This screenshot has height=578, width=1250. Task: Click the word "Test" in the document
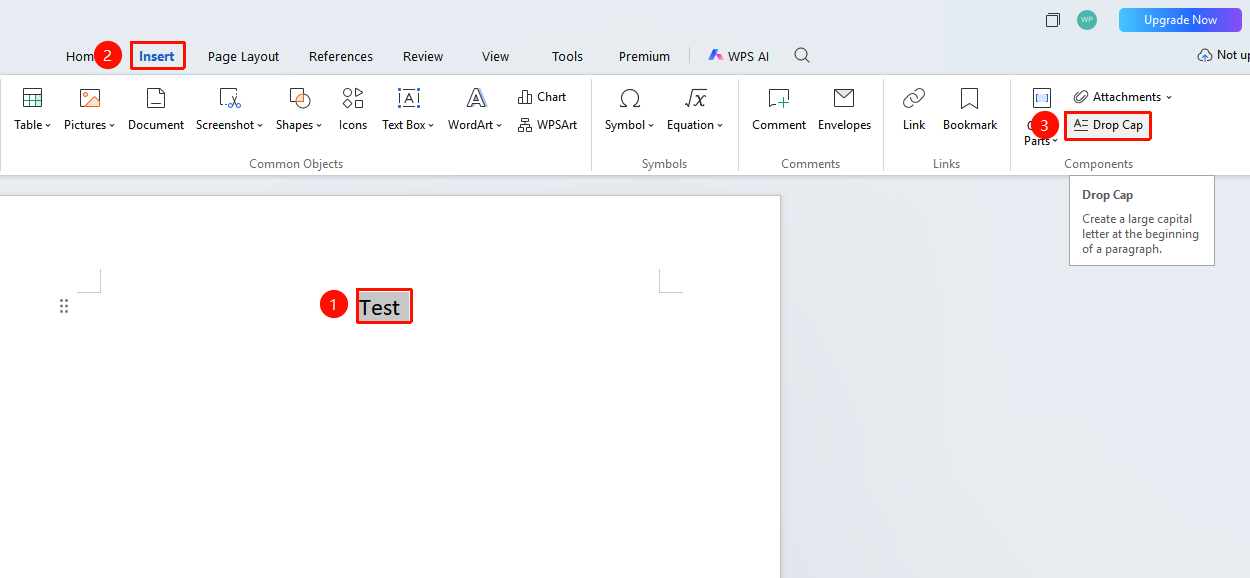[x=380, y=308]
